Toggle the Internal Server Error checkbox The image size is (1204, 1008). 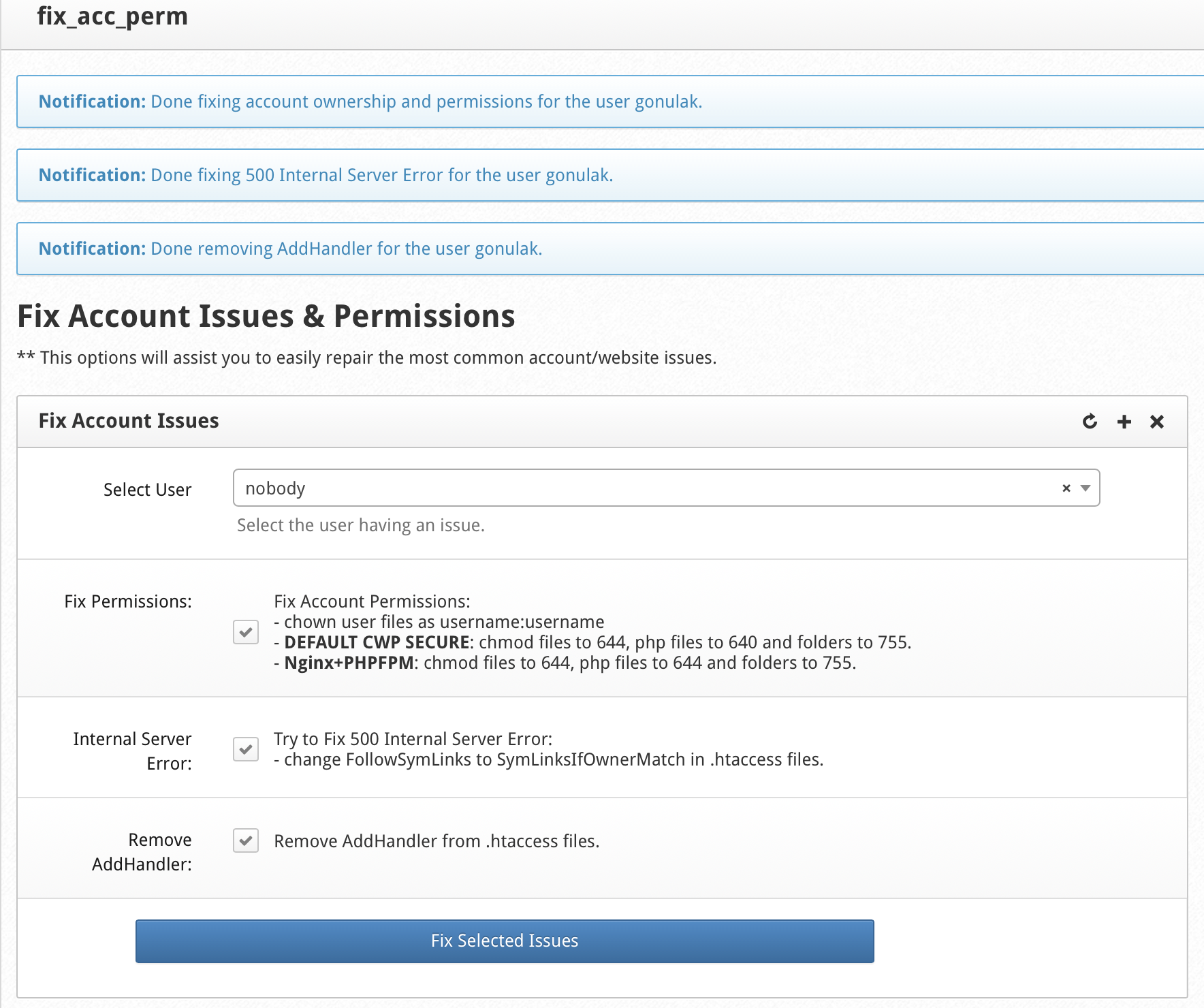(x=246, y=749)
